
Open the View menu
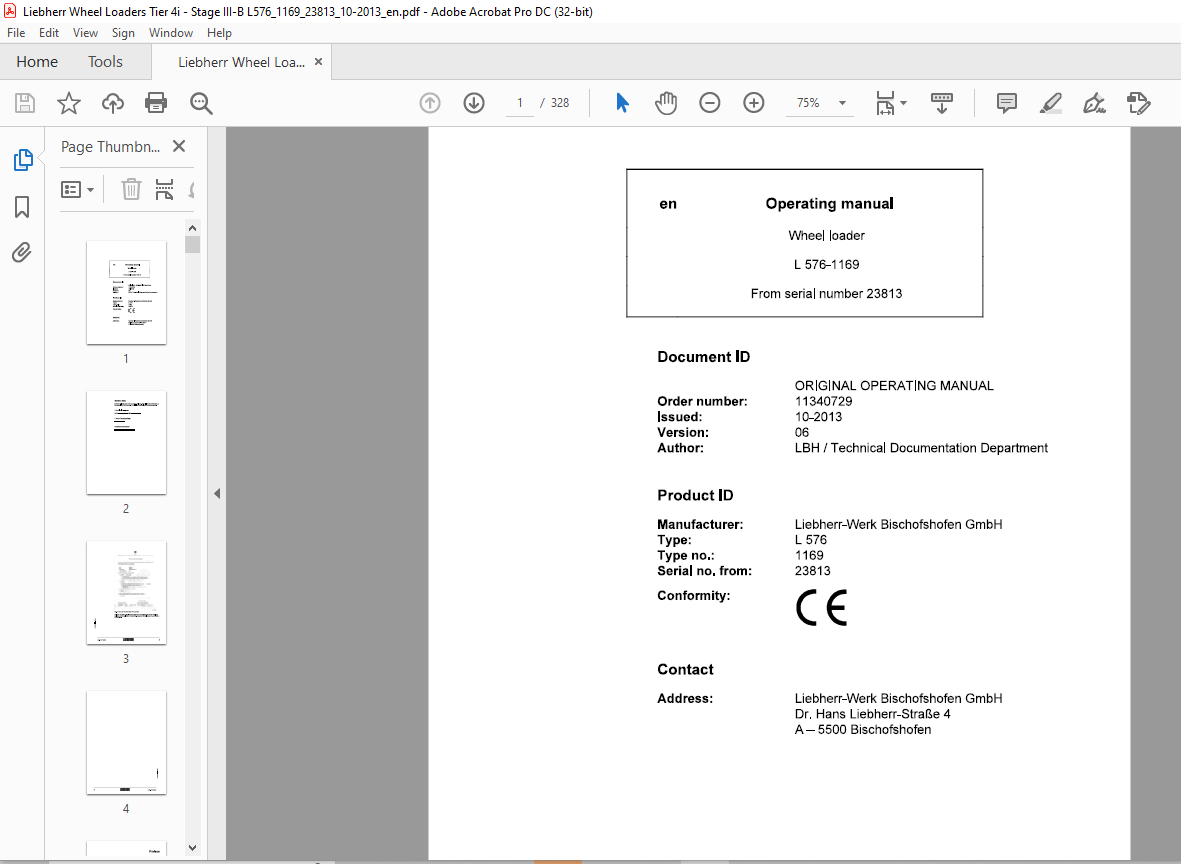coord(85,32)
